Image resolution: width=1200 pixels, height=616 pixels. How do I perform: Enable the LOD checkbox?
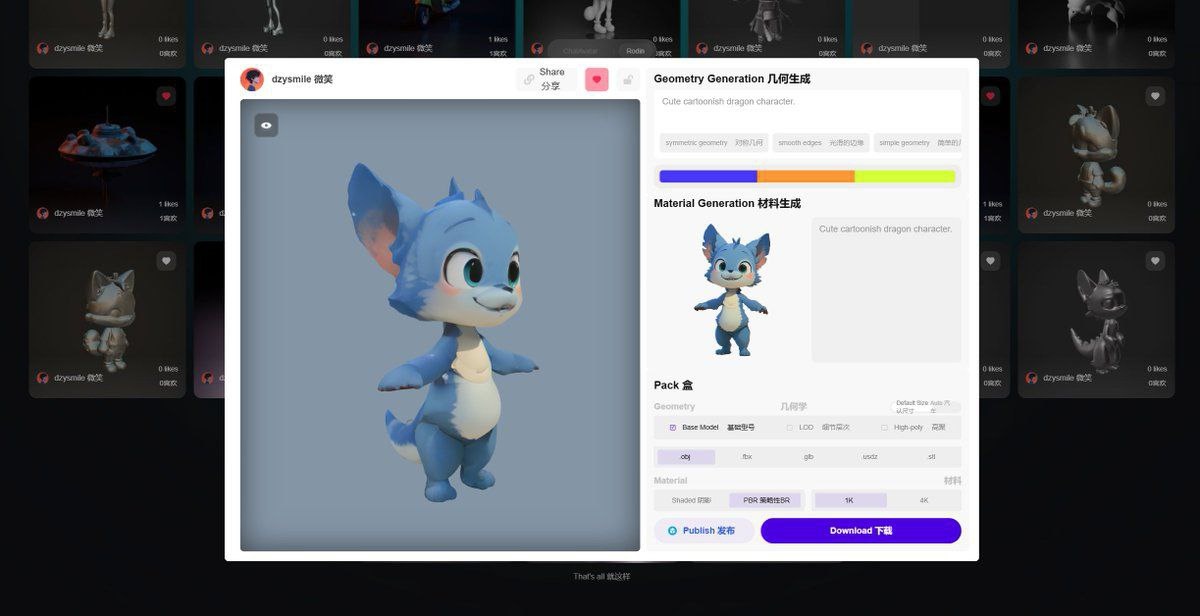coord(789,427)
